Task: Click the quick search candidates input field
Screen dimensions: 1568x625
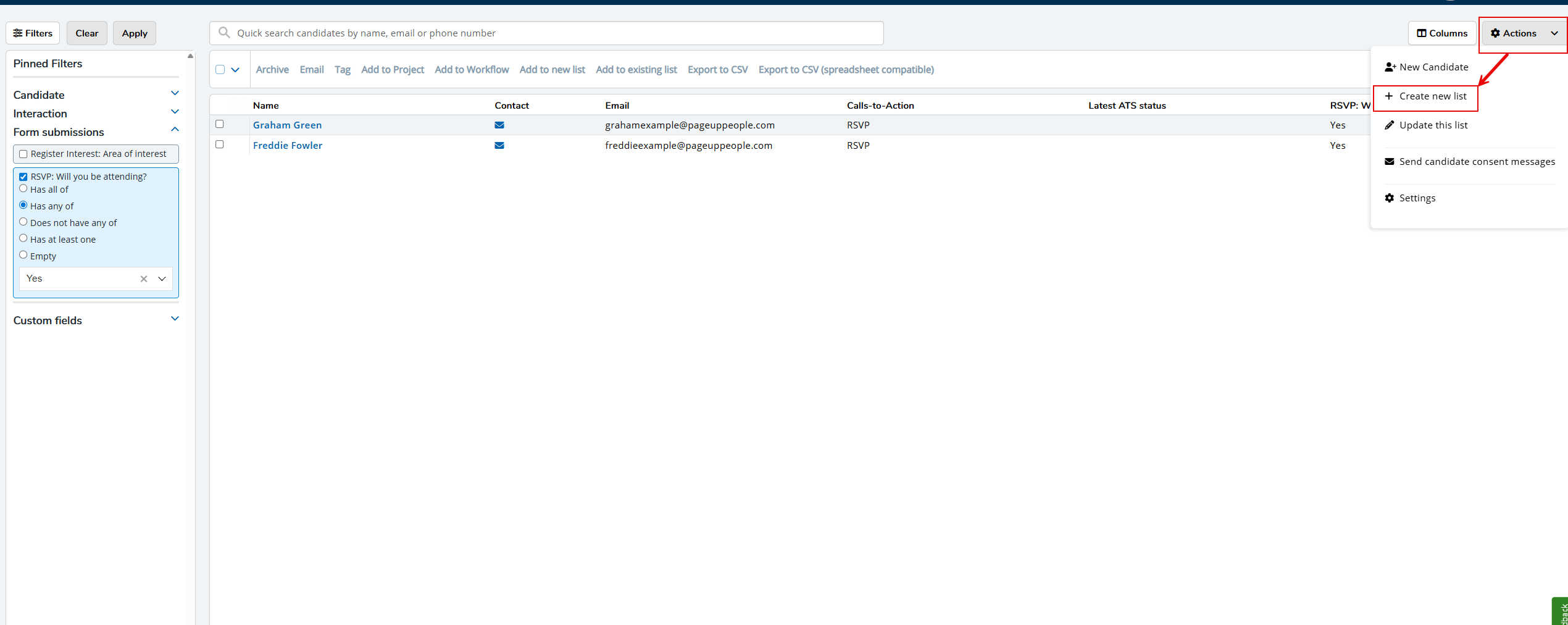Action: (x=556, y=33)
